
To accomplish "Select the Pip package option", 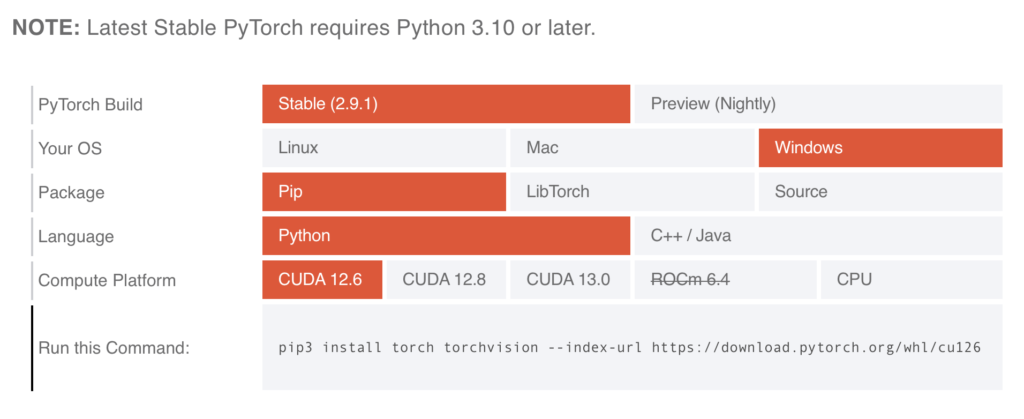I will point(384,191).
